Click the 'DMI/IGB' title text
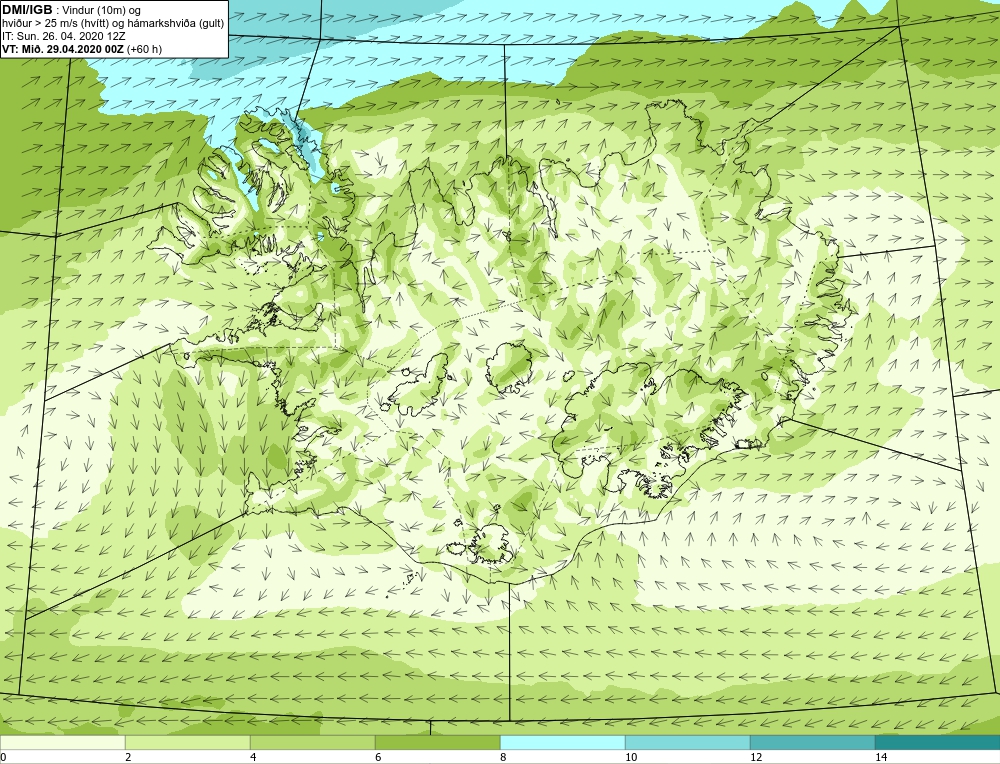Viewport: 1000px width, 764px height. click(x=27, y=10)
